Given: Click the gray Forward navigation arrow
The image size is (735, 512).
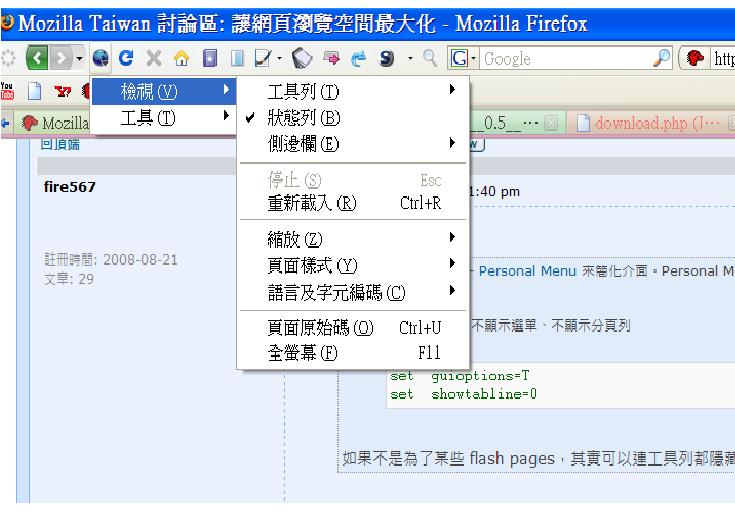Looking at the screenshot, I should 61,58.
